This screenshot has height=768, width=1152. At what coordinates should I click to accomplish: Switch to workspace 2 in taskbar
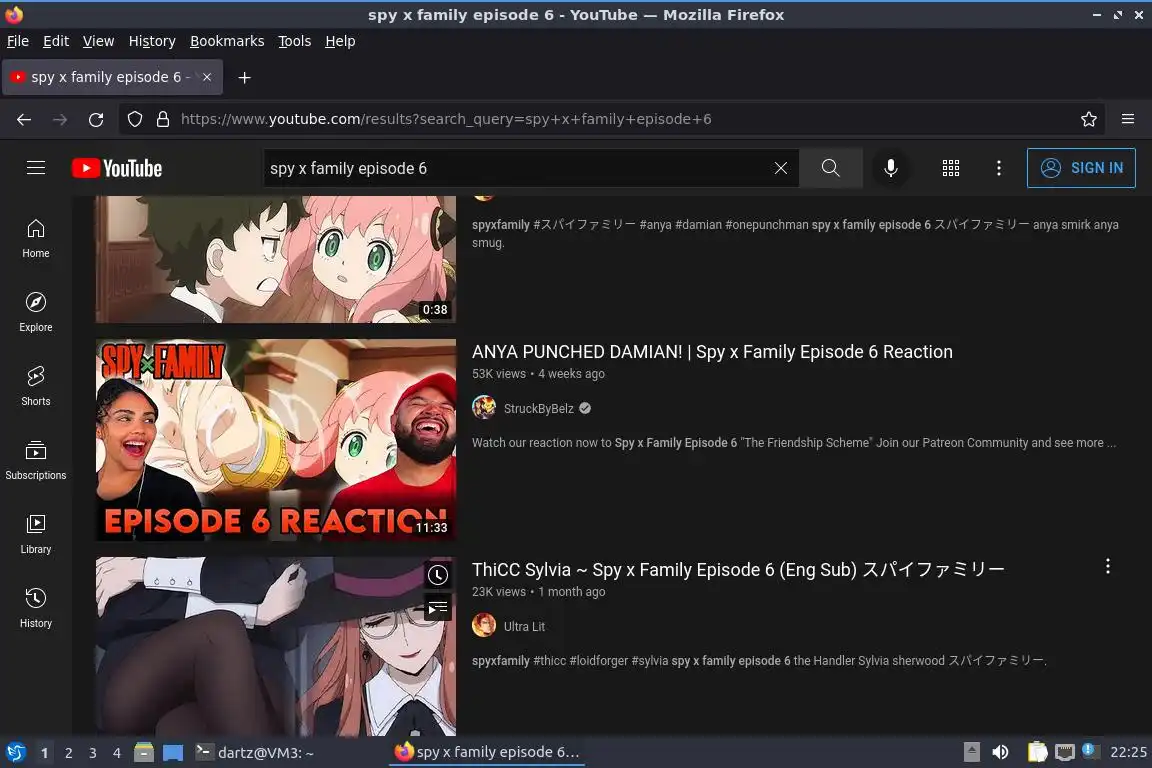pos(68,753)
